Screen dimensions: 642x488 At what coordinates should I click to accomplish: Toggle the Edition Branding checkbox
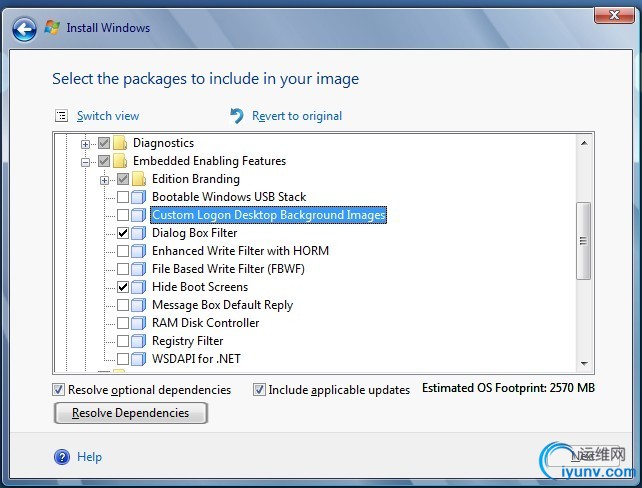(123, 179)
